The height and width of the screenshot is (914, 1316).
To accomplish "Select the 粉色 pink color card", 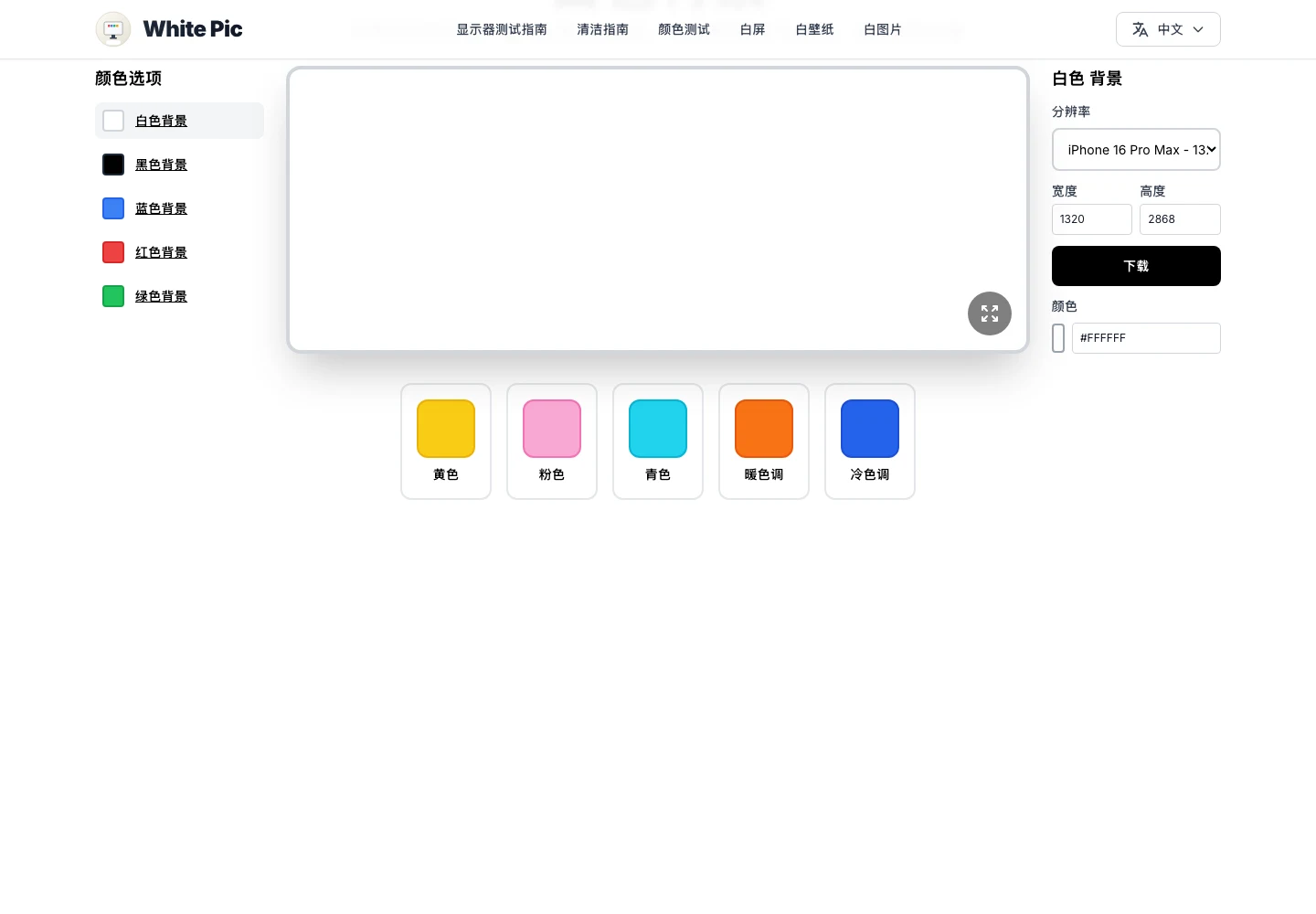I will tap(552, 441).
